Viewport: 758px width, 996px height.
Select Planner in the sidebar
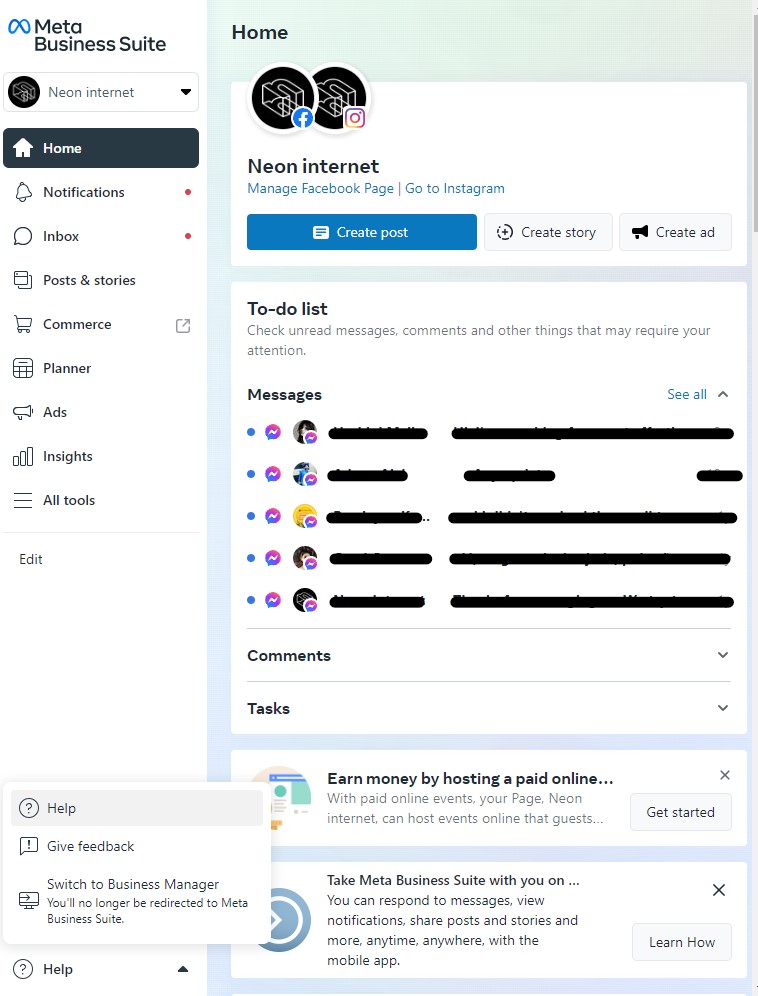[x=101, y=368]
